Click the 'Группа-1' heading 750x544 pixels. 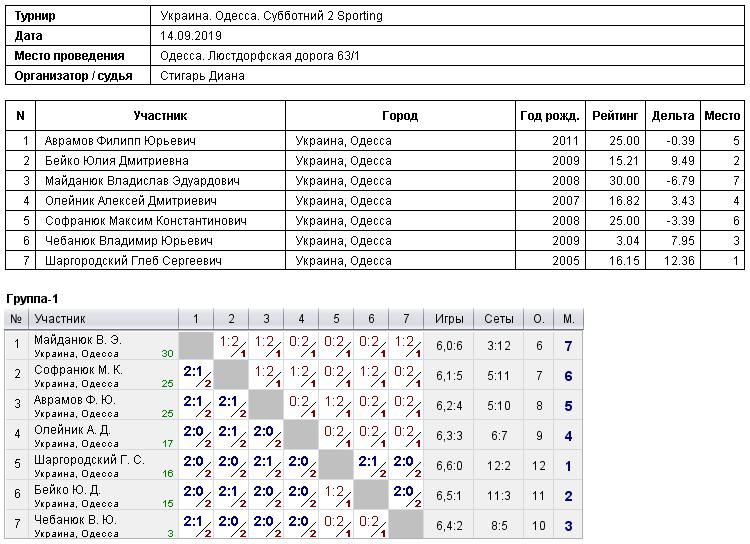pyautogui.click(x=32, y=299)
